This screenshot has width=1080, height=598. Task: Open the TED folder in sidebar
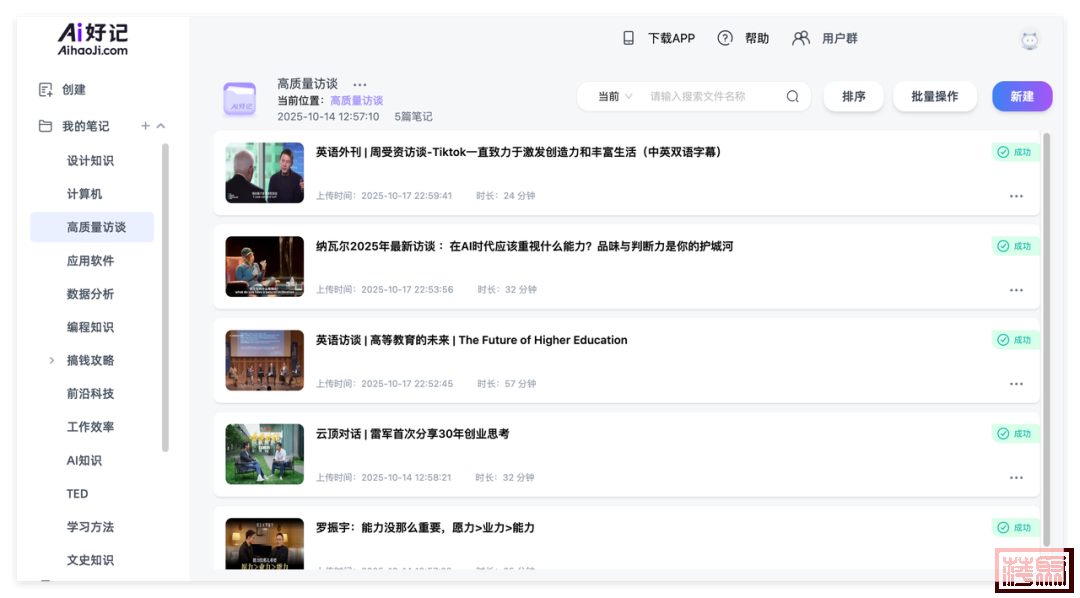pos(78,494)
